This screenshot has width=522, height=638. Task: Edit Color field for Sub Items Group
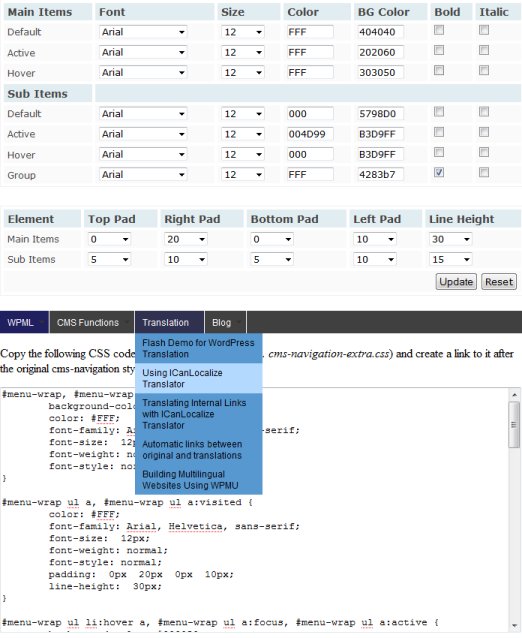[x=310, y=175]
